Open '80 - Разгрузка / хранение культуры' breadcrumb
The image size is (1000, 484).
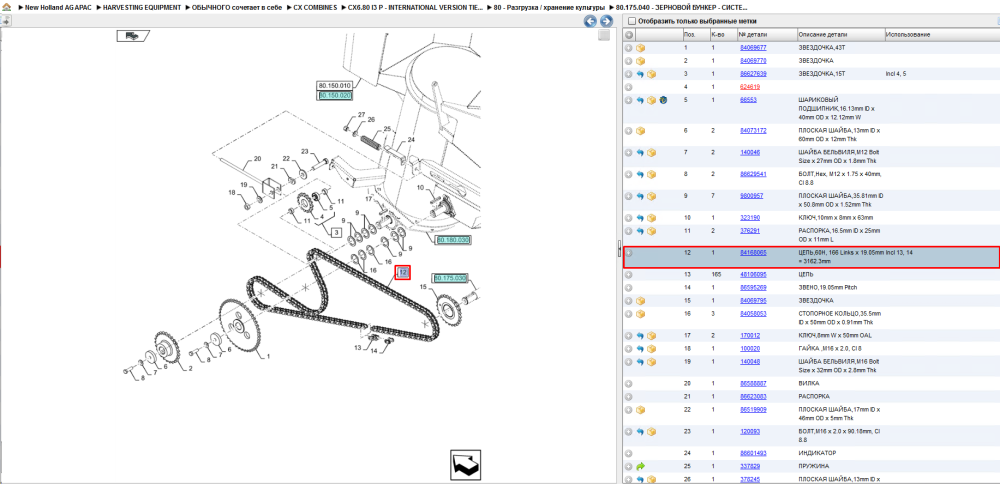[549, 8]
